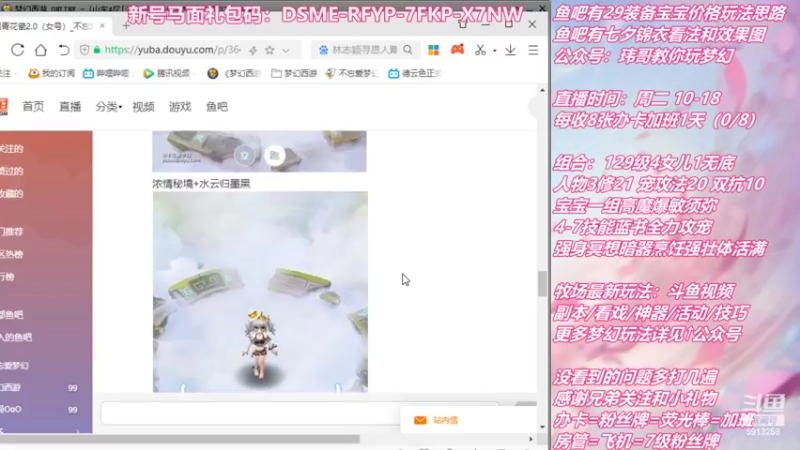Click the browser reload icon
800x450 pixels.
pyautogui.click(x=17, y=50)
